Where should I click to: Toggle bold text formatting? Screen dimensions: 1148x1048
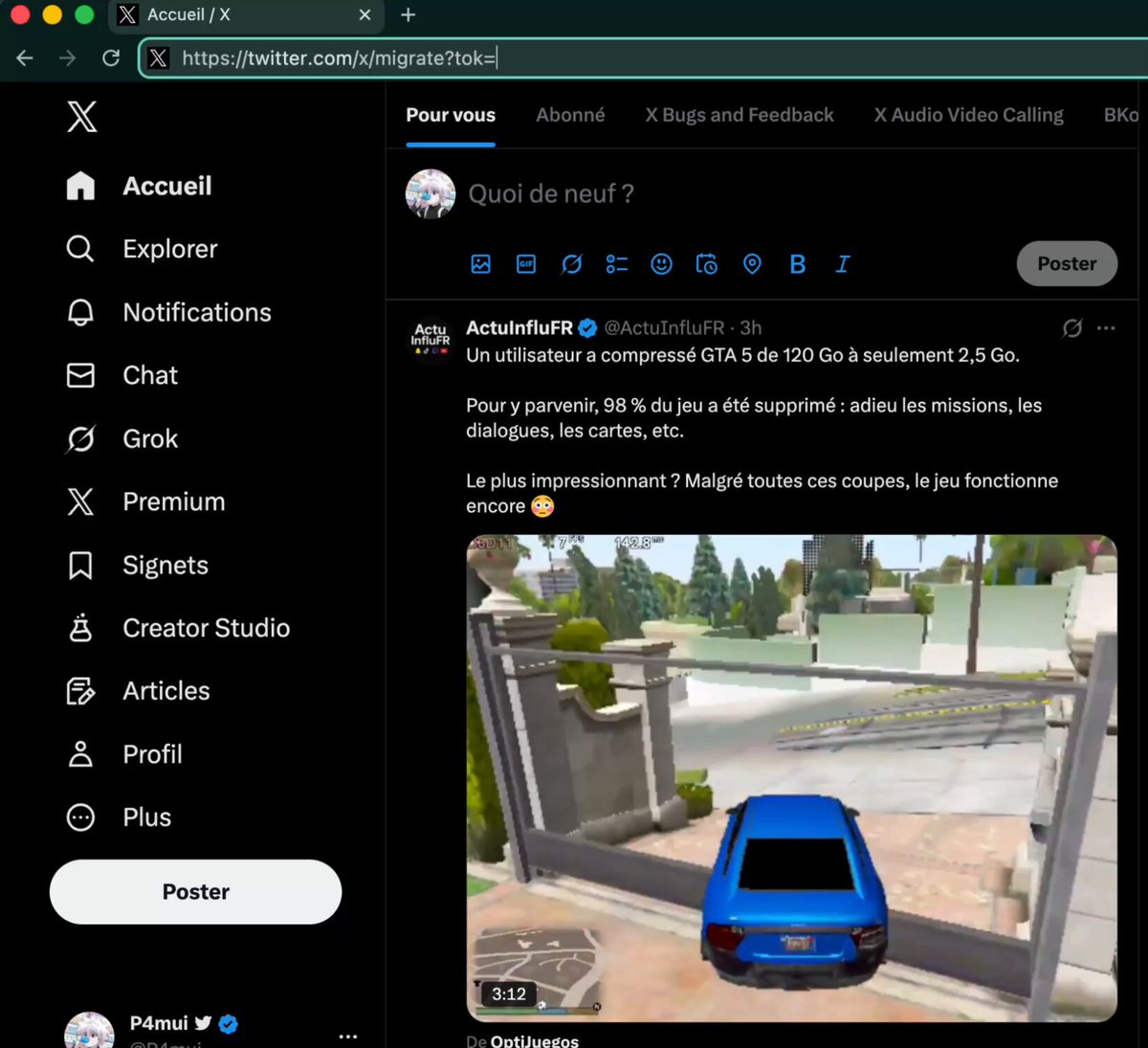[x=797, y=264]
